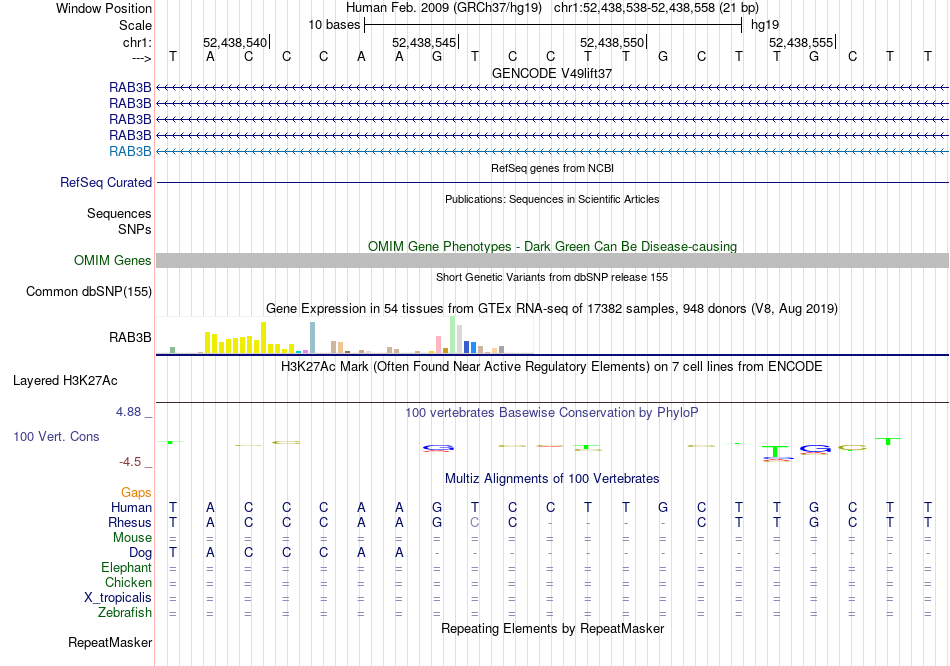Open the H3K27Ac Mark ENCODE track title

tap(552, 367)
